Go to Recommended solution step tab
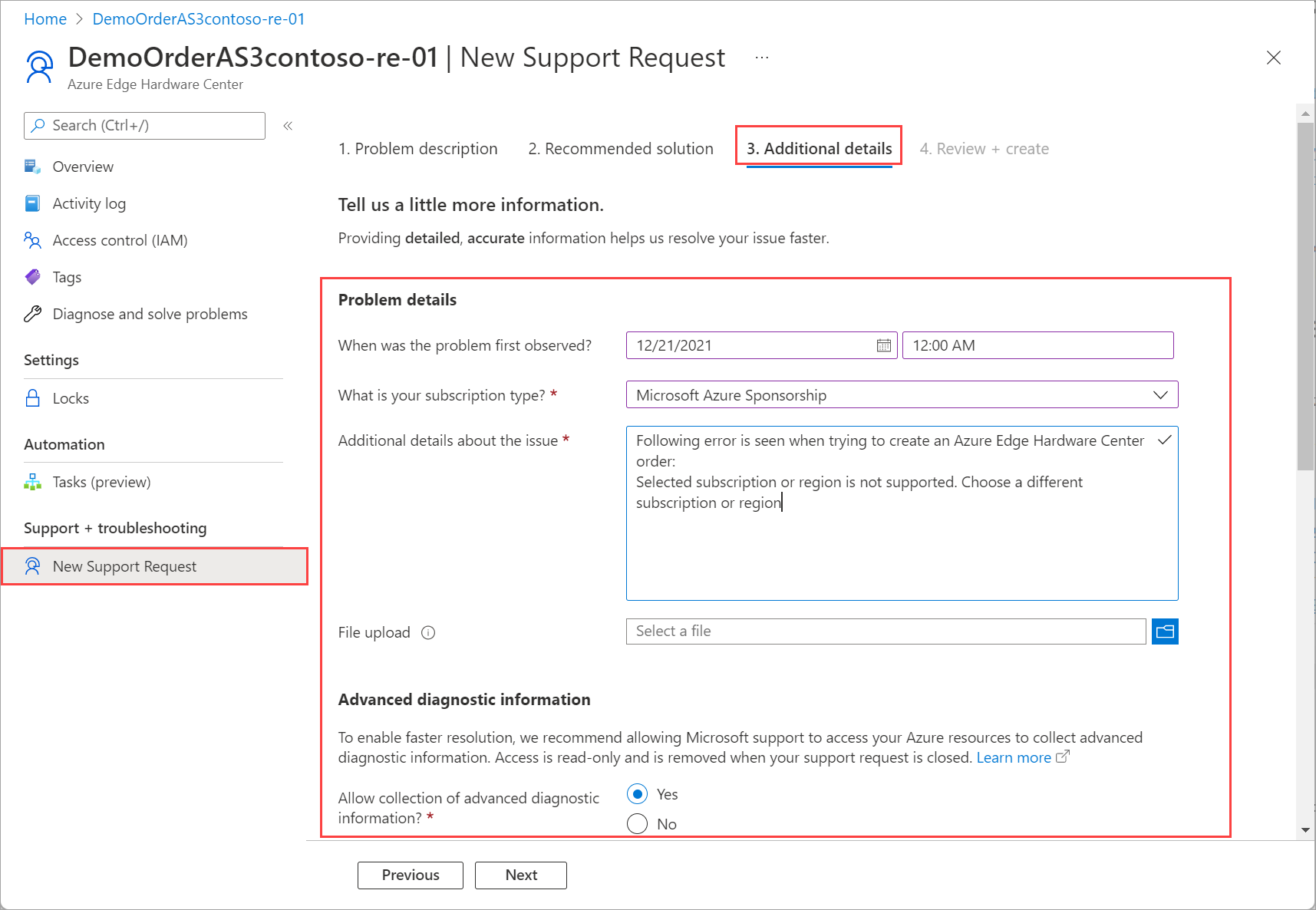Image resolution: width=1316 pixels, height=910 pixels. [x=621, y=149]
